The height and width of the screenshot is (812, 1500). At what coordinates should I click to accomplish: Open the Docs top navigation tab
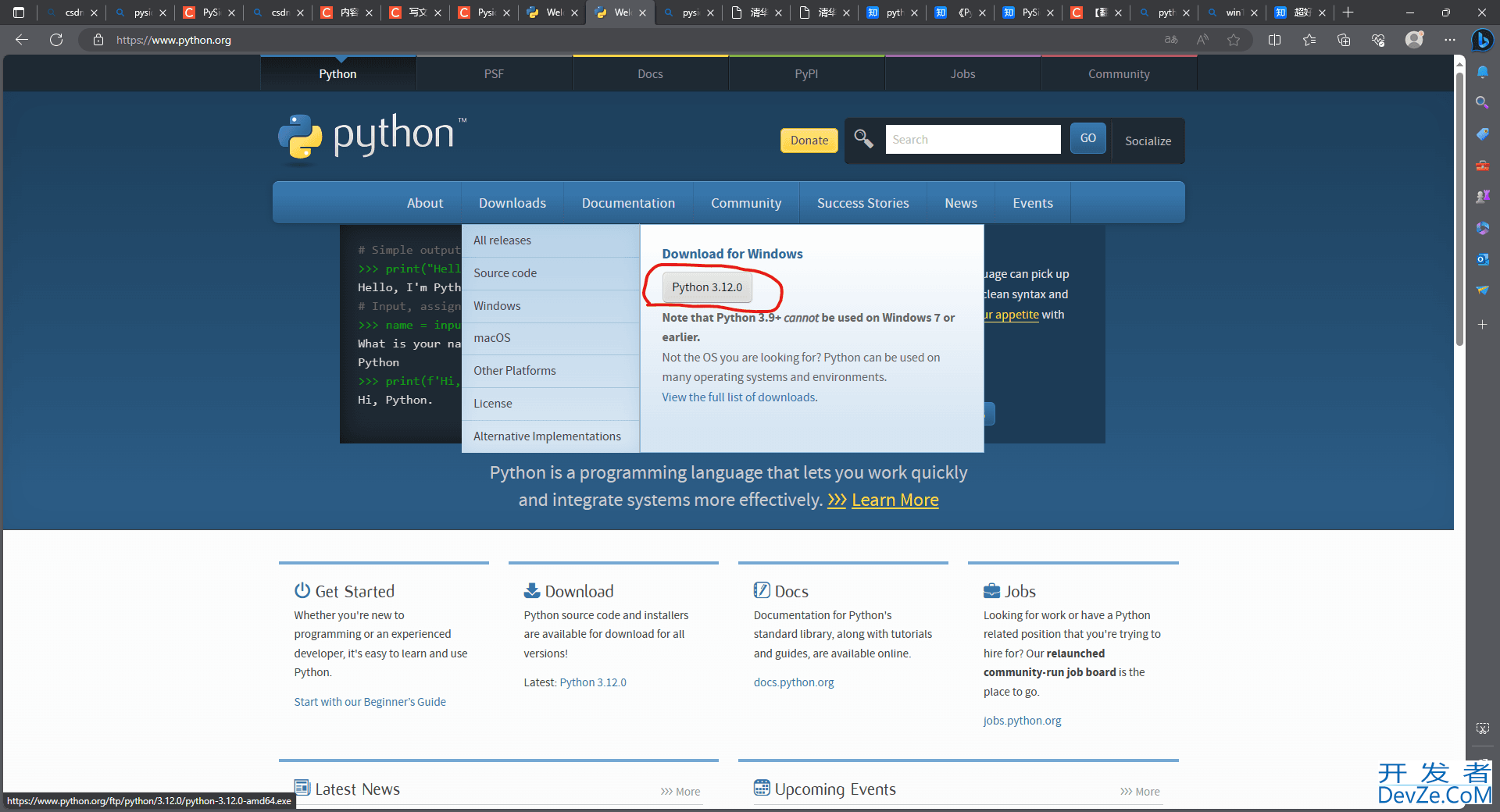650,73
